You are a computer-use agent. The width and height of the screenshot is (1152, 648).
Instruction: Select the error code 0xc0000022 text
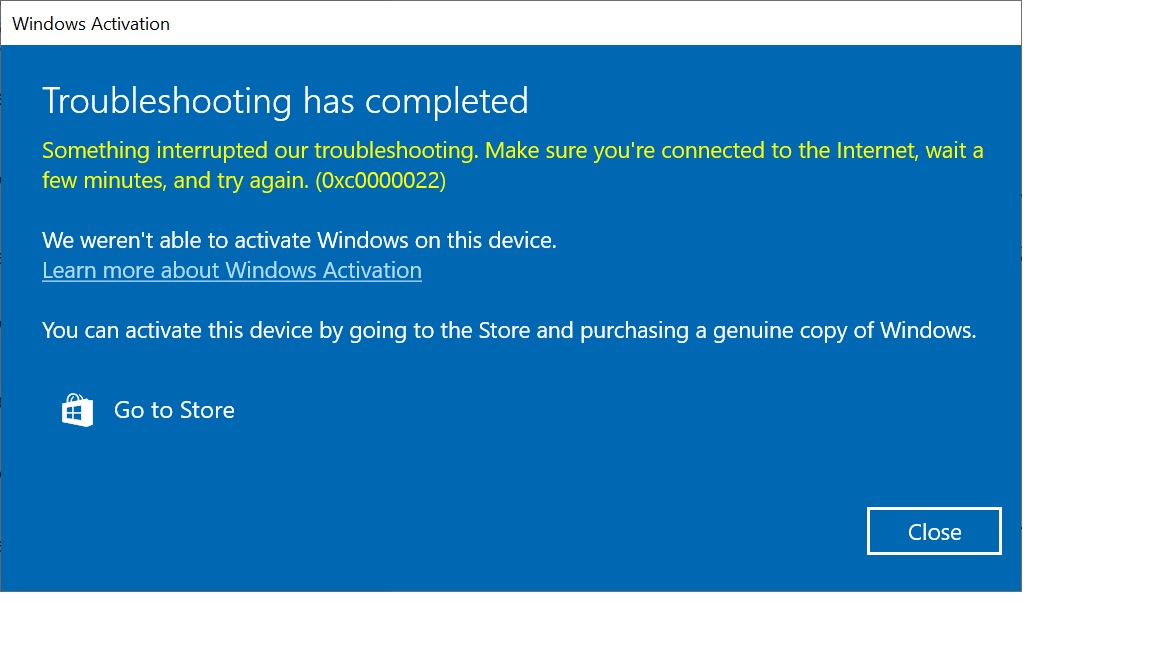pos(381,181)
